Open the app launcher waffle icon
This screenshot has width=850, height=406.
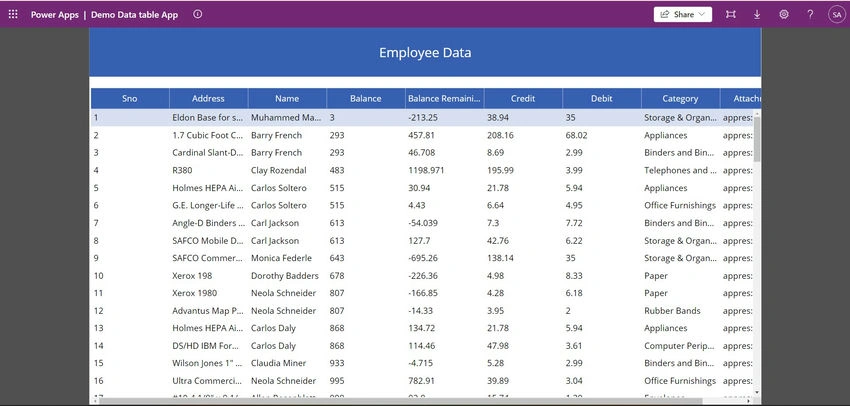(x=13, y=15)
